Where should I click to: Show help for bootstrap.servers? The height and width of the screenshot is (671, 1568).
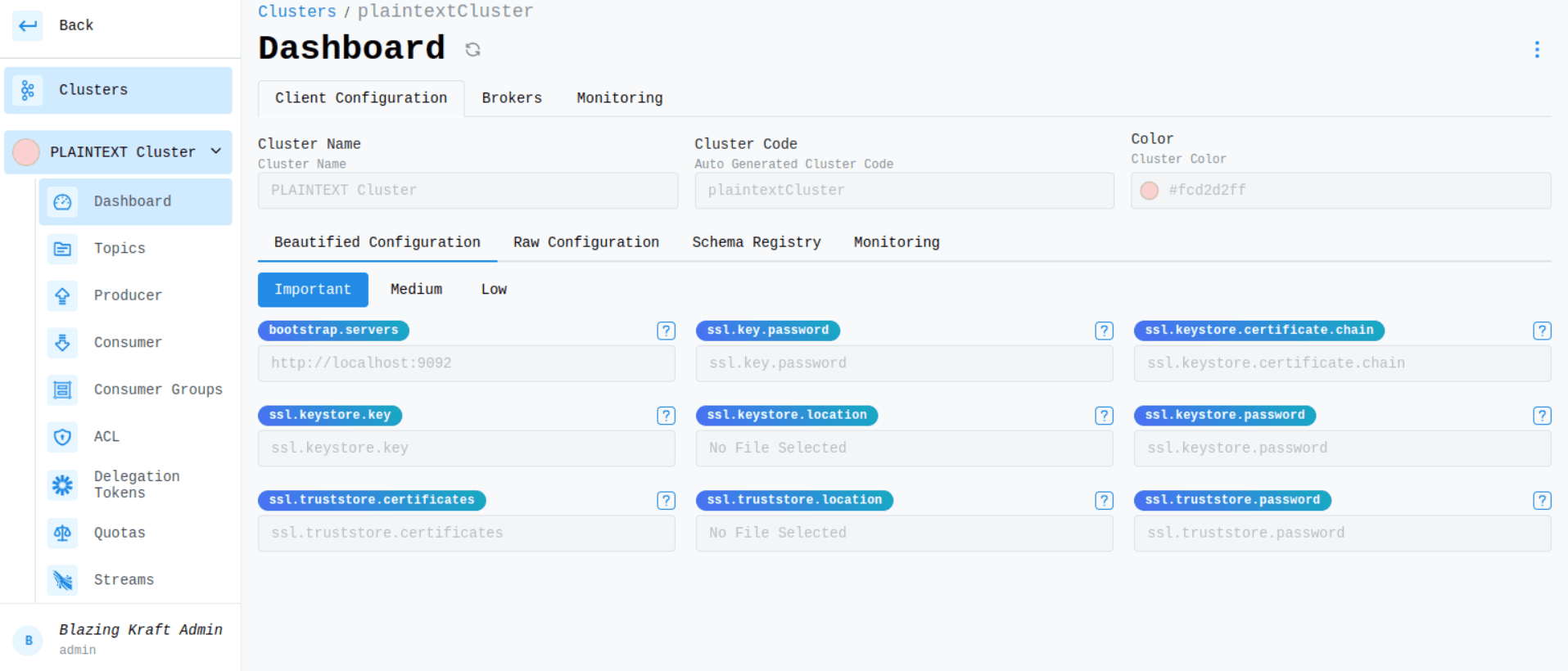[667, 331]
